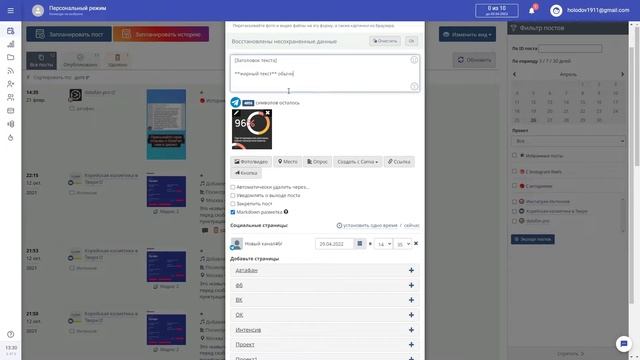Go to previous month in filter calendar
The image size is (640, 360).
click(x=514, y=74)
